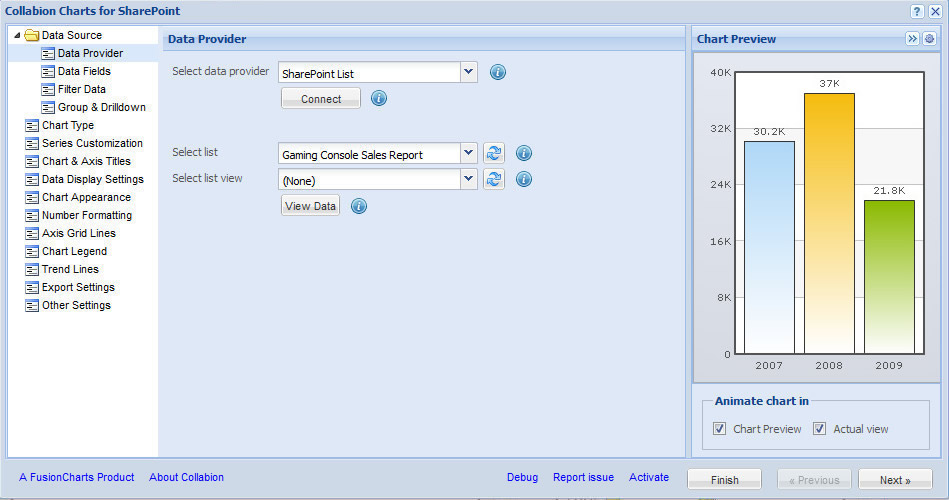Open Group & Drilldown settings
This screenshot has width=949, height=500.
tap(102, 107)
